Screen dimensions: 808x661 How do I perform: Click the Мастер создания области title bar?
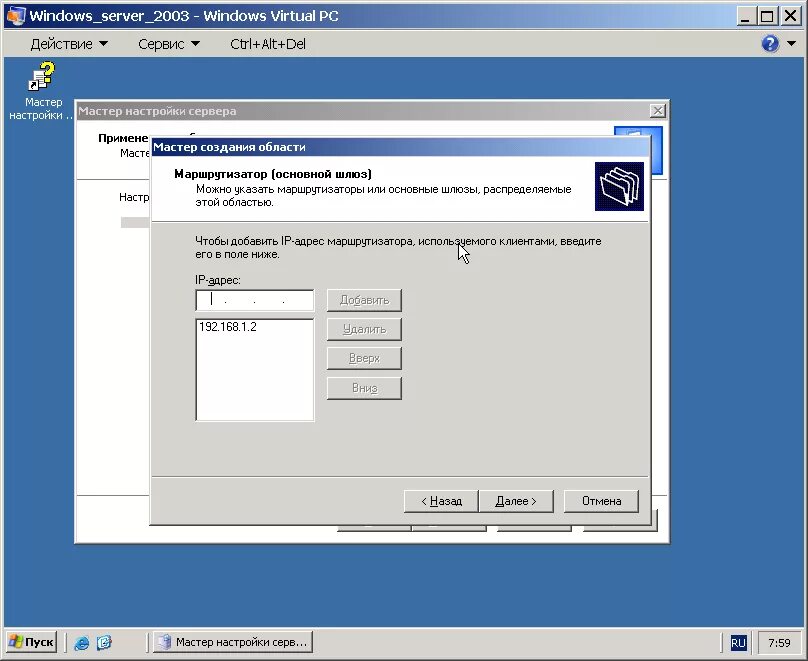click(x=400, y=147)
